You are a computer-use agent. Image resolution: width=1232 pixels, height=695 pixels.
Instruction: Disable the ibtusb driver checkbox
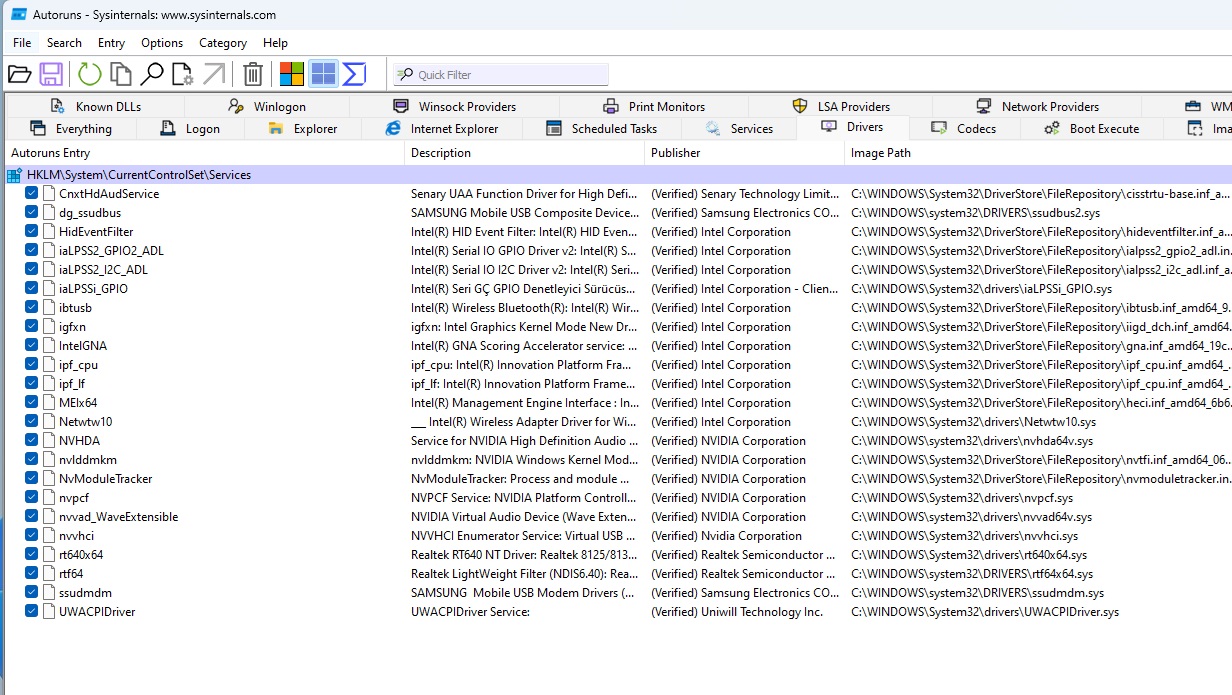point(32,308)
